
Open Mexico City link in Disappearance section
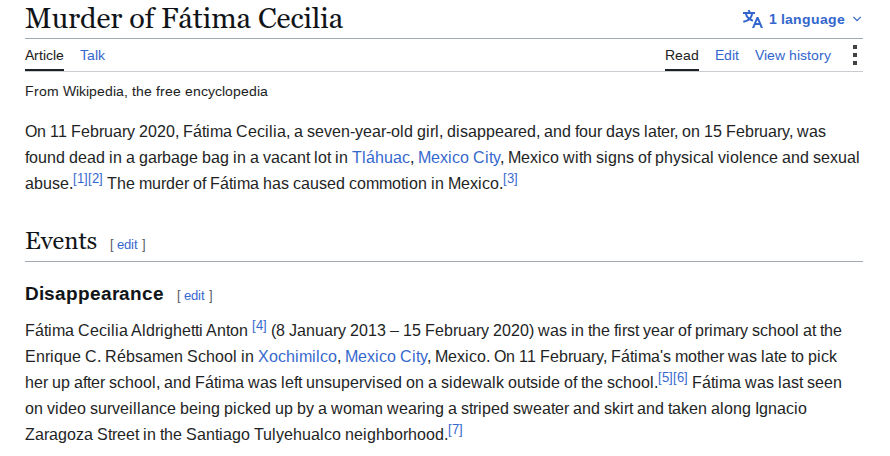(x=386, y=356)
